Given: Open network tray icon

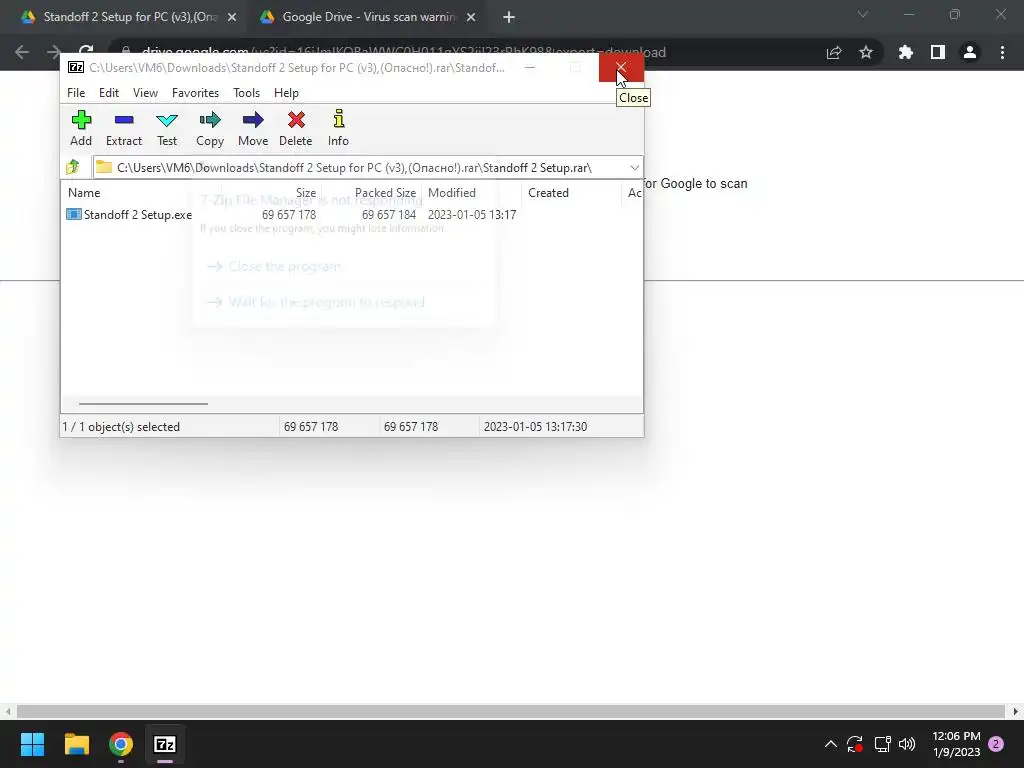Looking at the screenshot, I should [882, 744].
